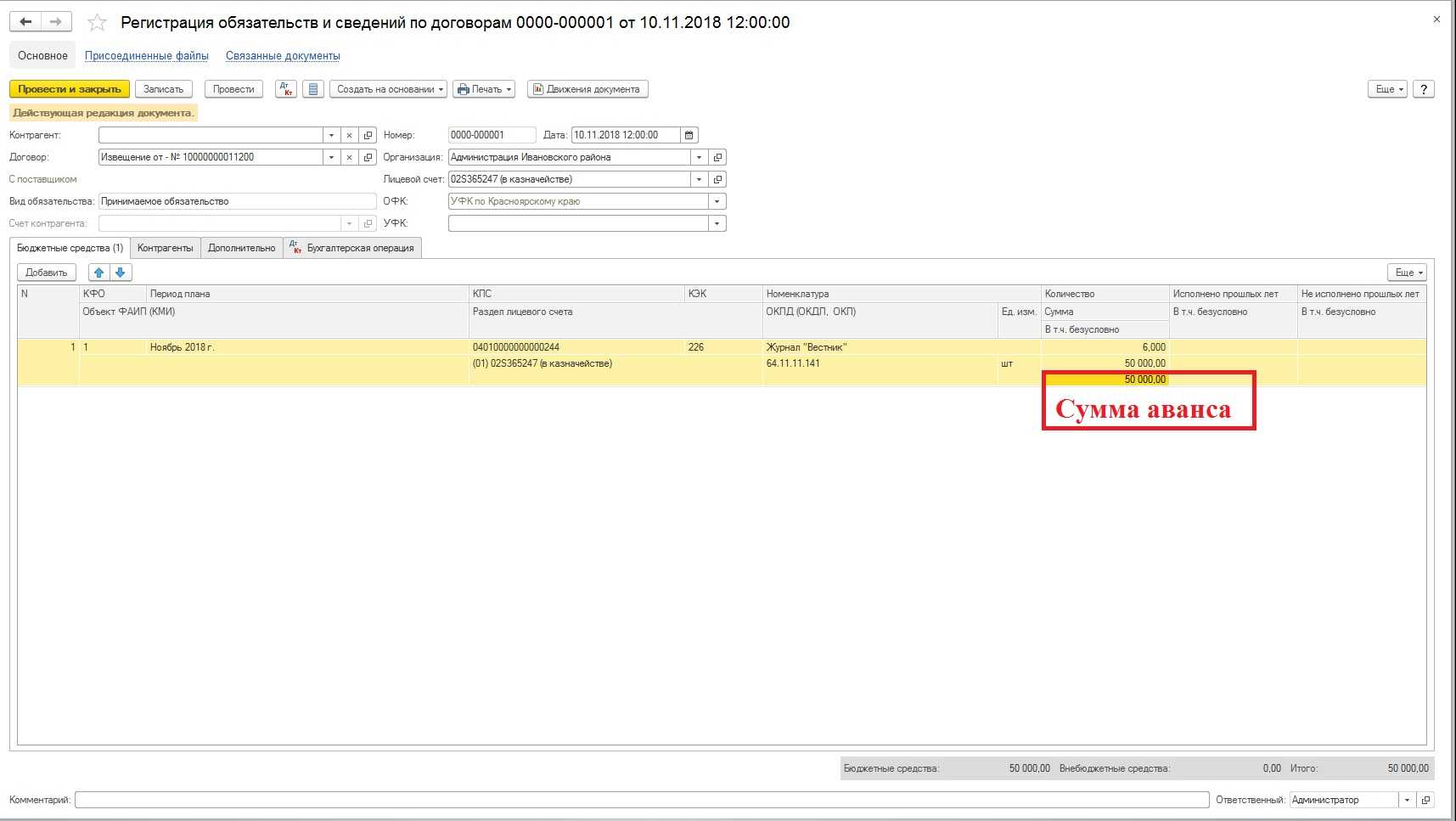1456x821 pixels.
Task: Select the highlighted 50 000,00 advance cell
Action: click(x=1105, y=380)
